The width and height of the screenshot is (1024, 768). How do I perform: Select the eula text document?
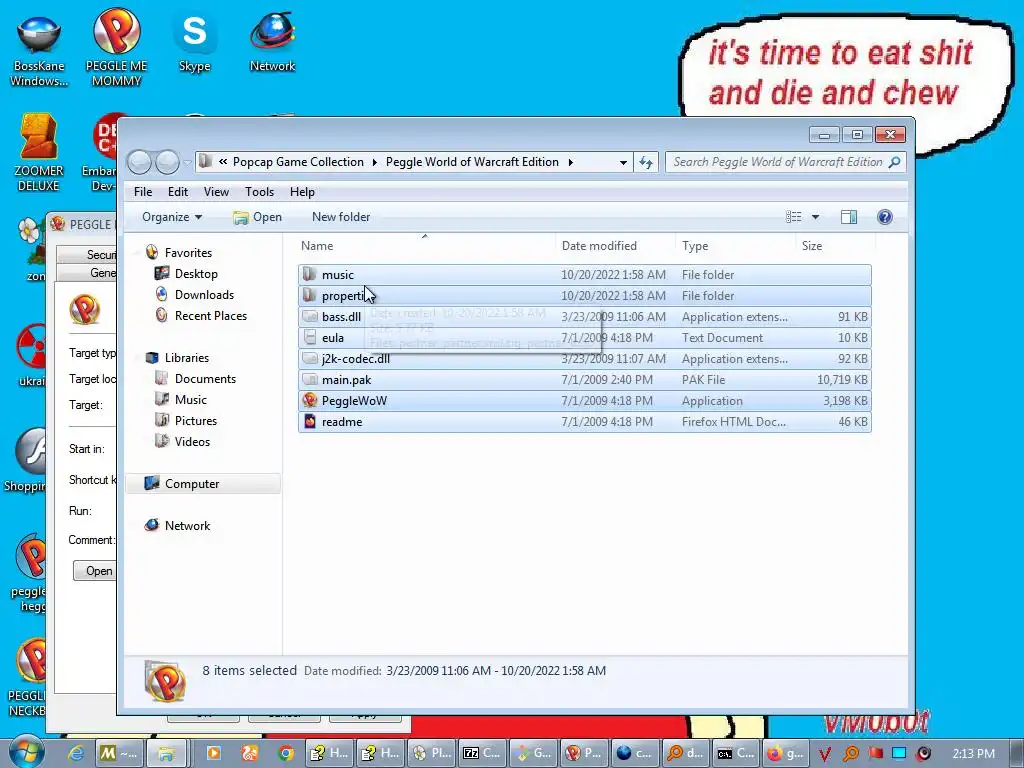coord(584,338)
